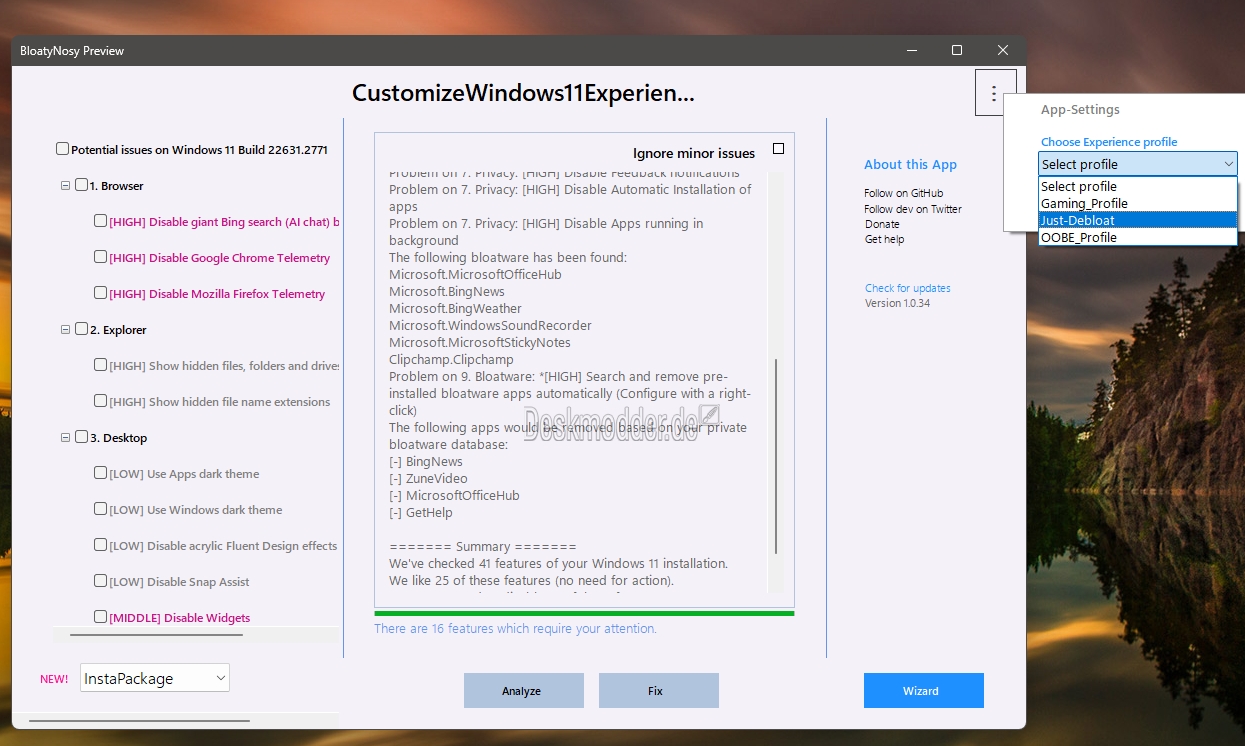Screen dimensions: 1245x746
Task: Check Disable Mozilla Firefox Telemetry
Action: [100, 293]
